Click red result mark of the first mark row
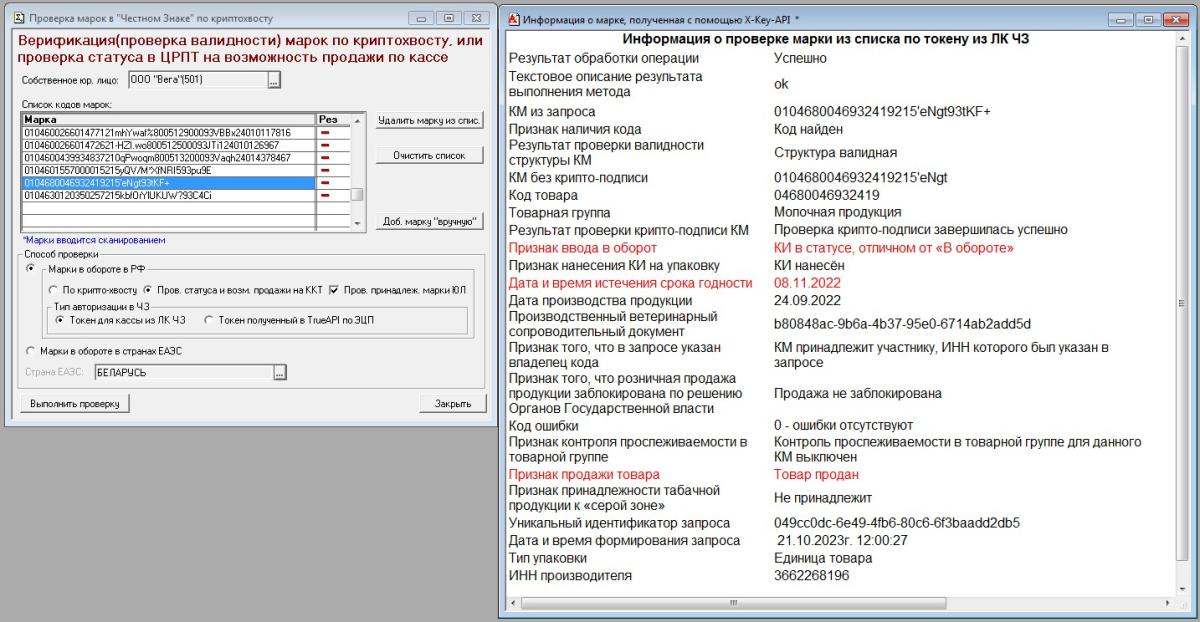This screenshot has width=1200, height=622. click(325, 132)
